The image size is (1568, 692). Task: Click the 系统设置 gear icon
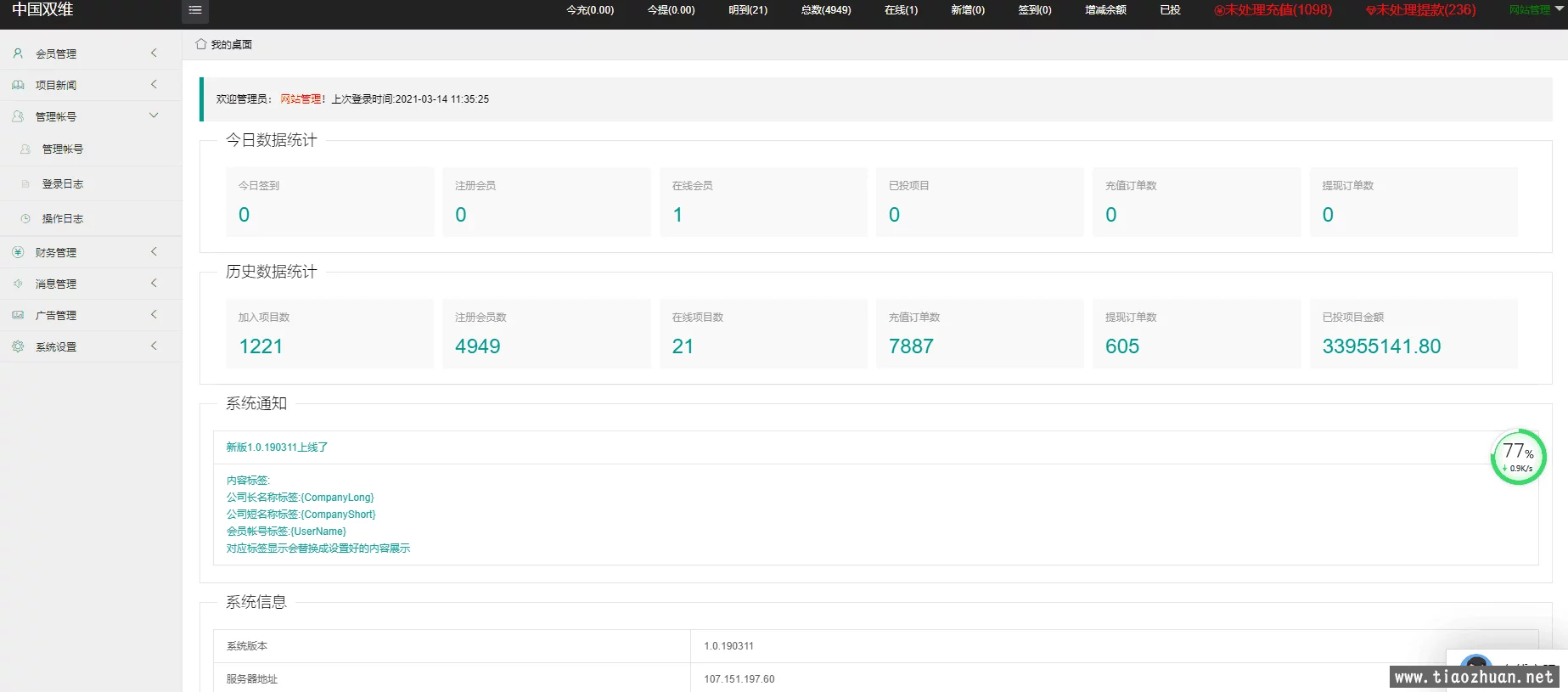(x=18, y=346)
